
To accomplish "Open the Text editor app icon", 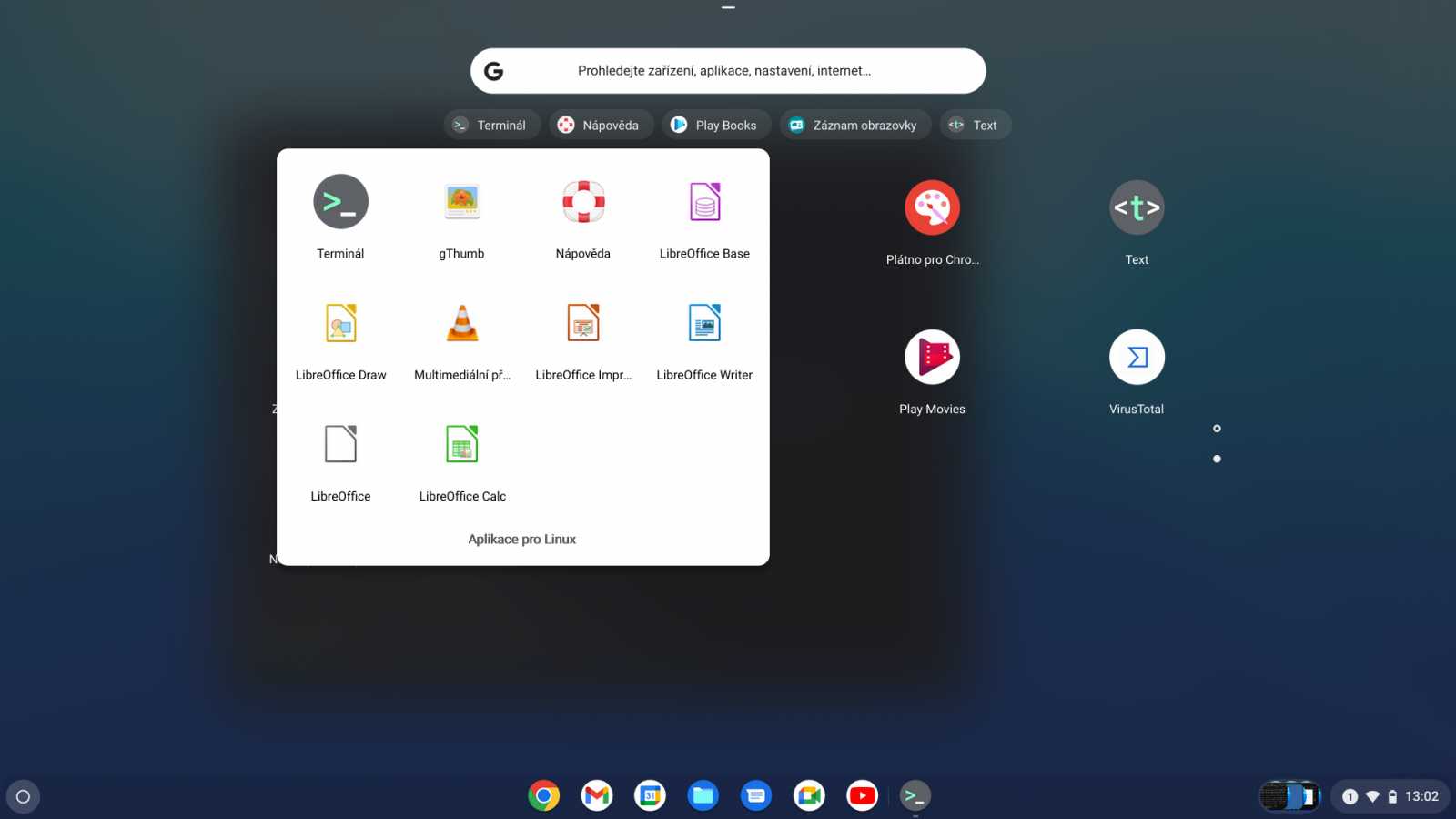I will [x=1137, y=207].
